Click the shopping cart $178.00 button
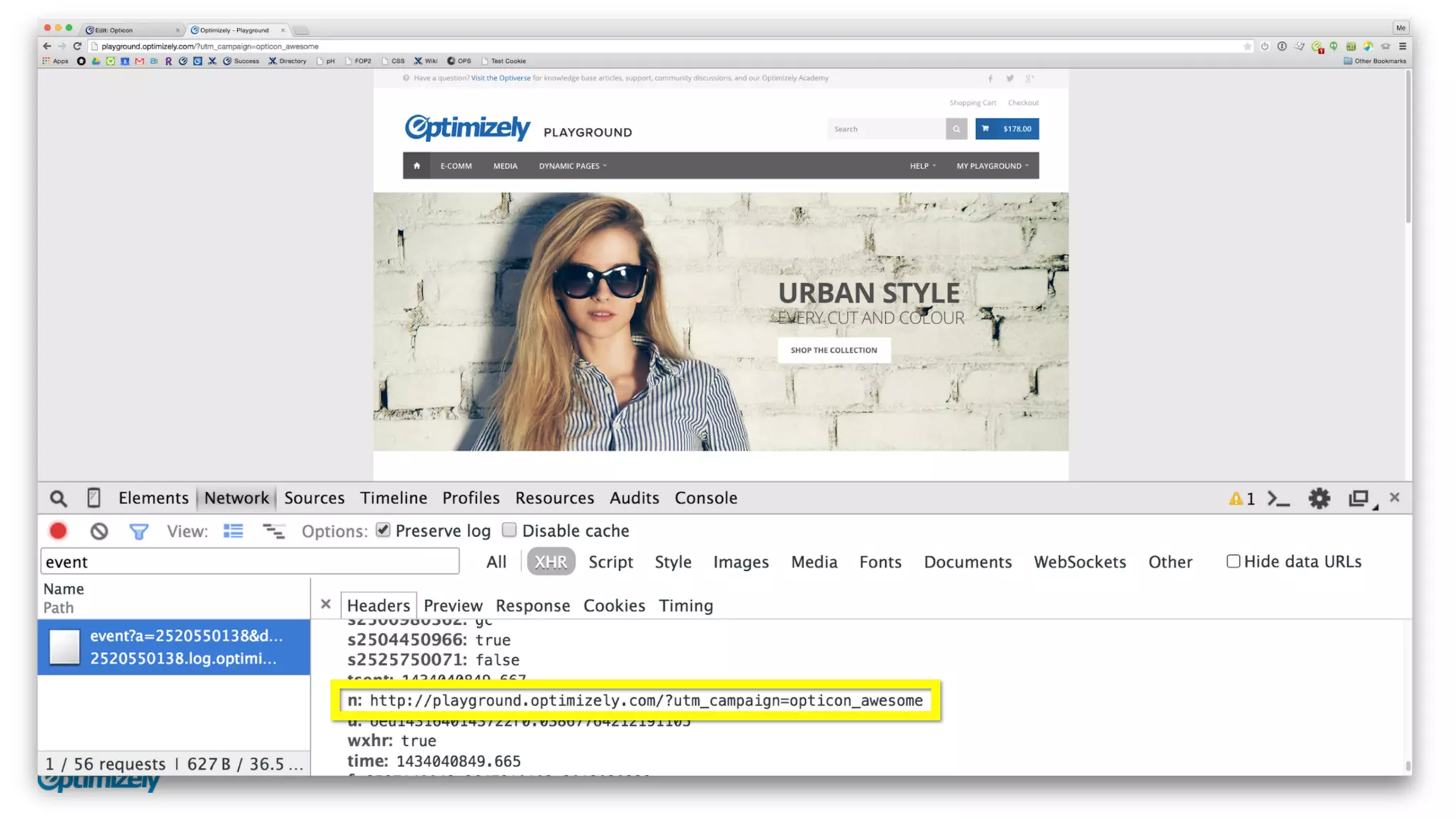The image size is (1456, 819). pos(1007,129)
